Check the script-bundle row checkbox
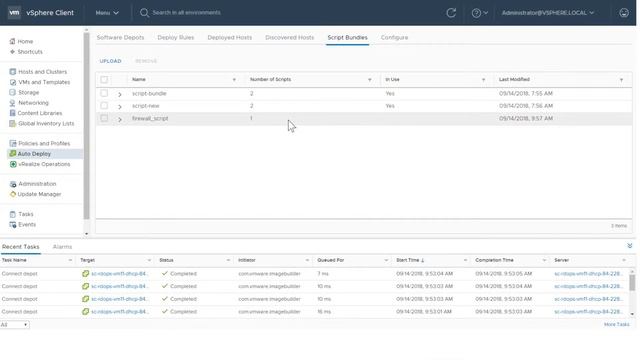The width and height of the screenshot is (640, 360). tap(104, 93)
